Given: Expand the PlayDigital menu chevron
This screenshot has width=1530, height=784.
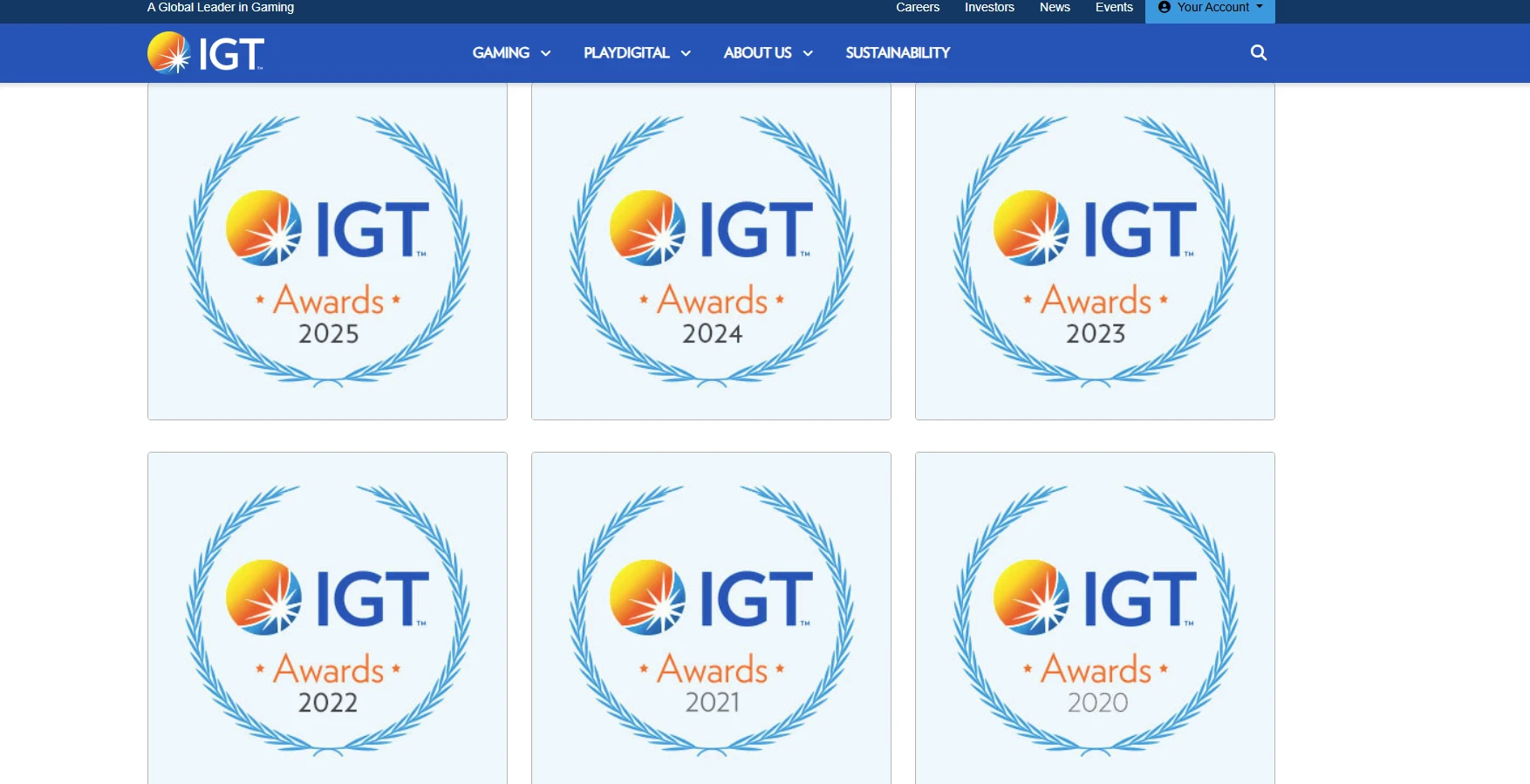Looking at the screenshot, I should 686,53.
